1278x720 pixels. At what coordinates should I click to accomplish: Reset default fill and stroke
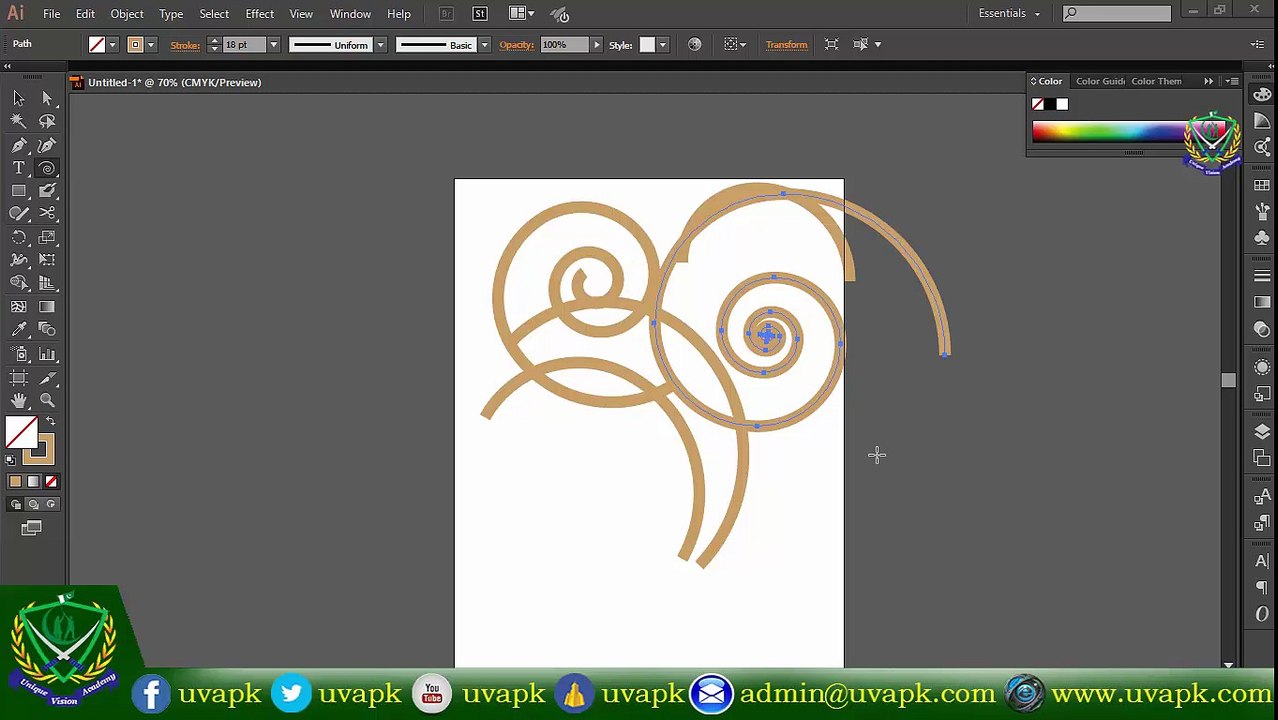(11, 460)
